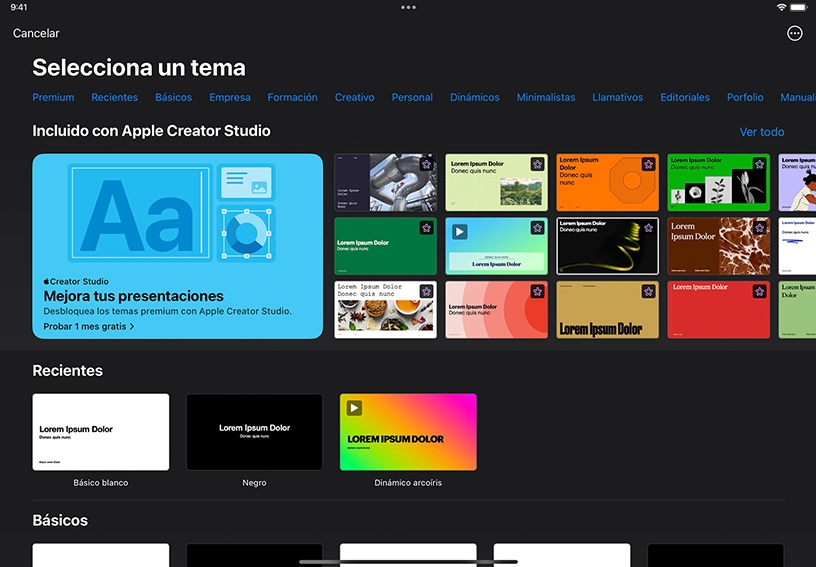This screenshot has width=816, height=567.
Task: Tap the three-dot multitasking indicator
Action: [x=408, y=7]
